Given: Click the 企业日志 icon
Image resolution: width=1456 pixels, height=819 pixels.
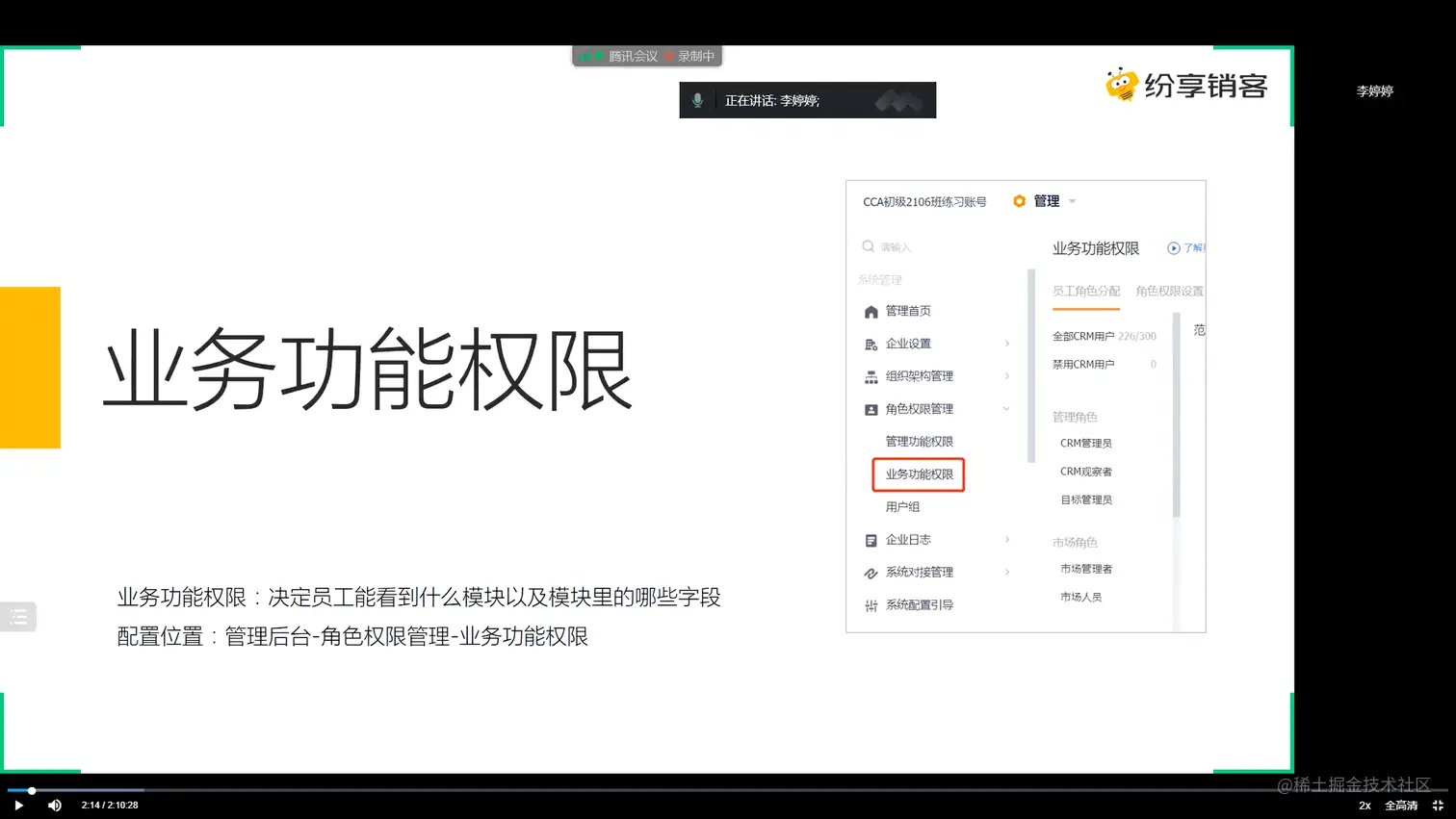Looking at the screenshot, I should coord(871,541).
